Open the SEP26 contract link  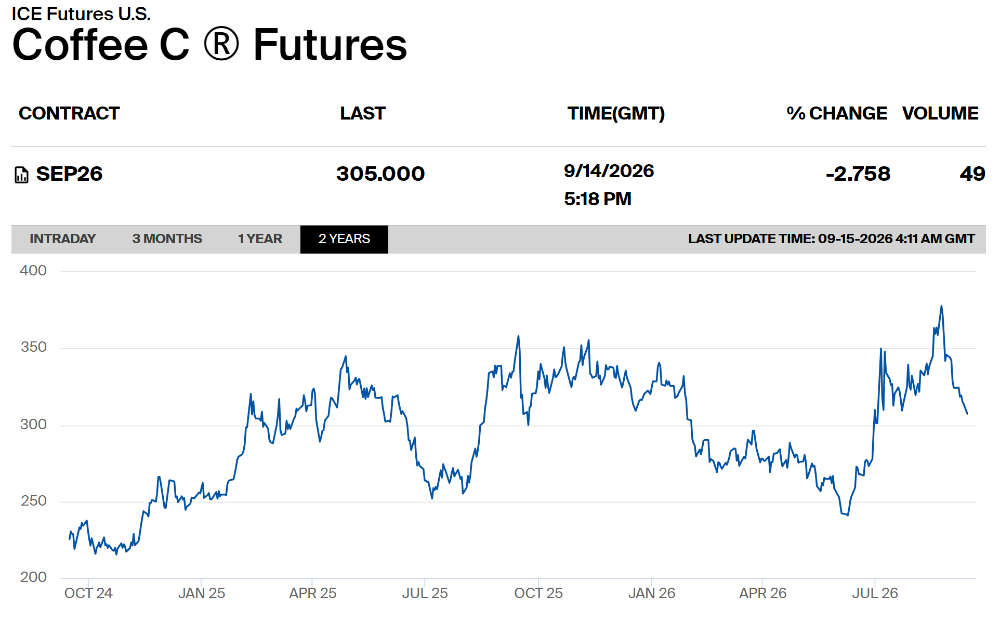point(69,174)
